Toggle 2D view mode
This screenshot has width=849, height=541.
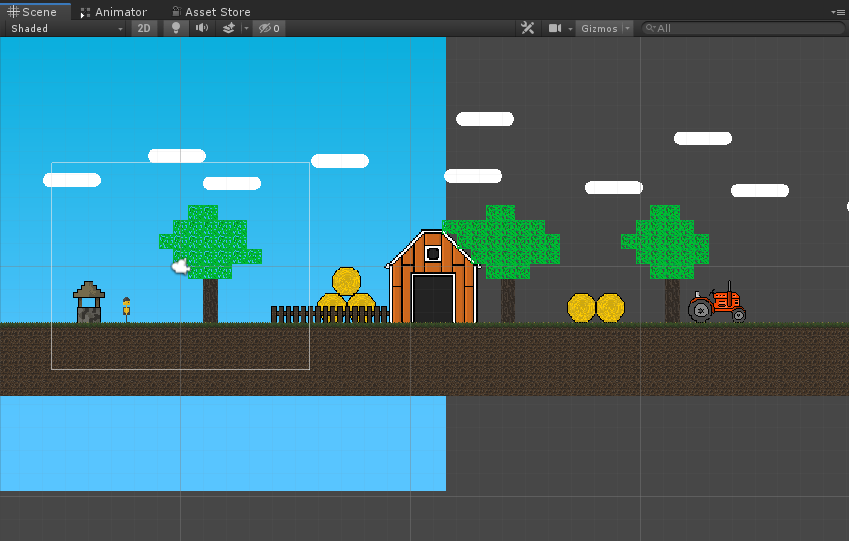click(x=144, y=29)
